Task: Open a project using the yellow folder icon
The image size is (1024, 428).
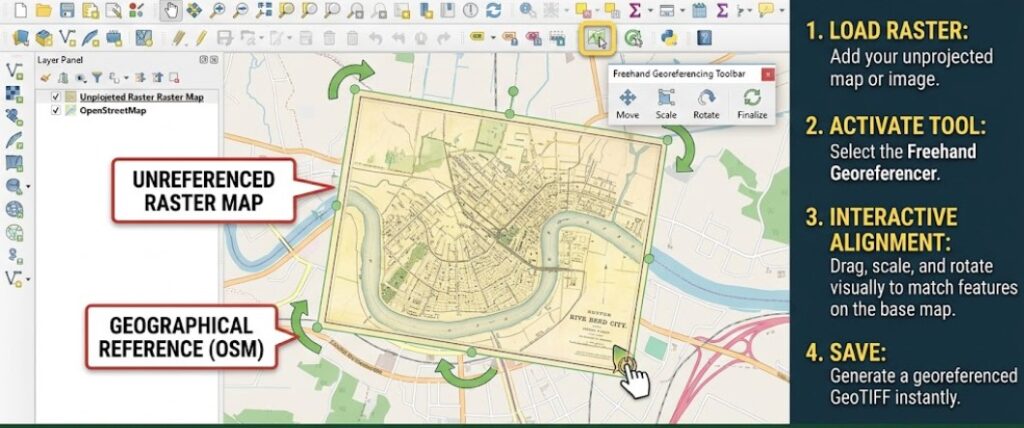Action: click(x=43, y=10)
